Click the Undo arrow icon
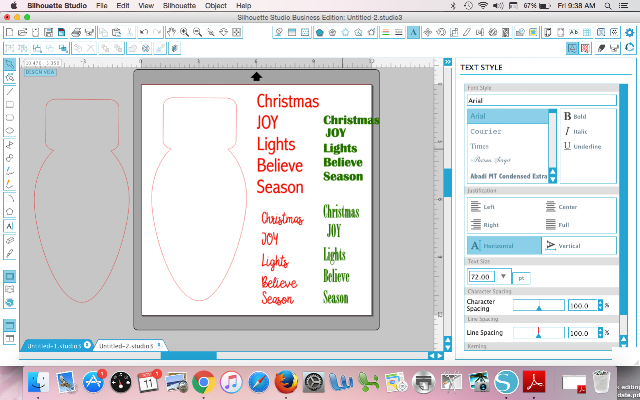The image size is (640, 400). [x=144, y=32]
